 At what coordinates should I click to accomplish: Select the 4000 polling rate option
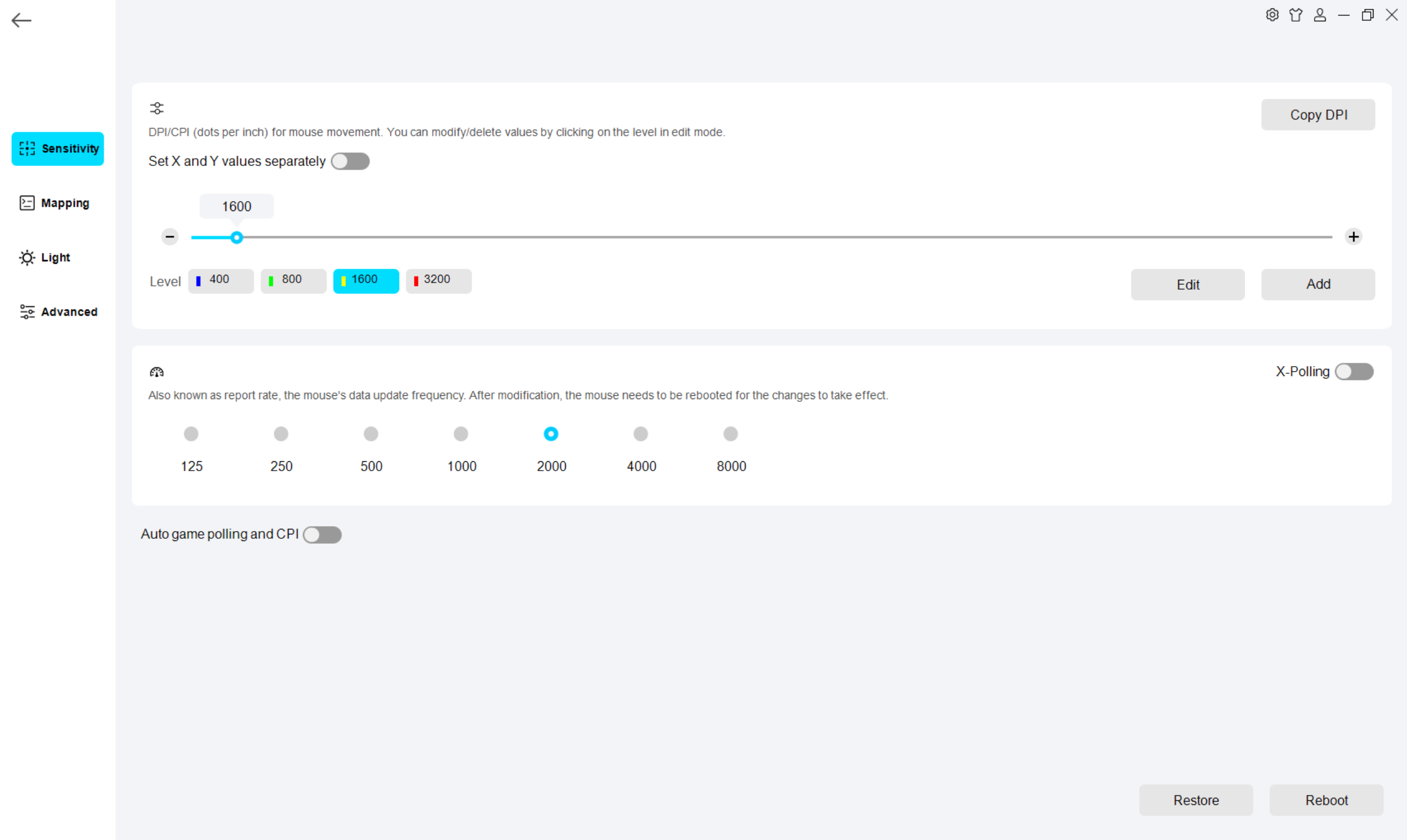(641, 434)
